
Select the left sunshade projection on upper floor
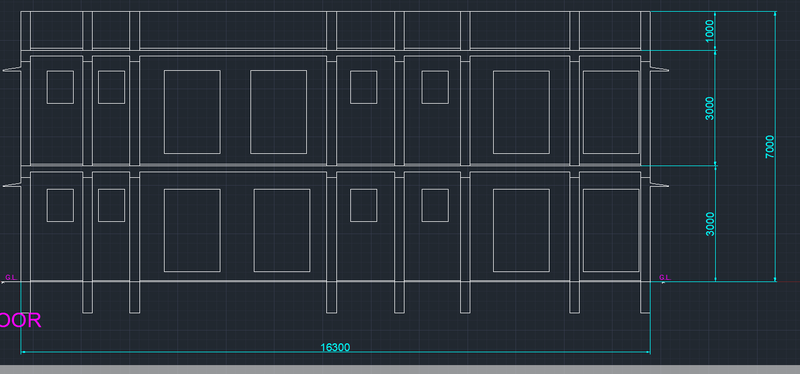(x=12, y=69)
